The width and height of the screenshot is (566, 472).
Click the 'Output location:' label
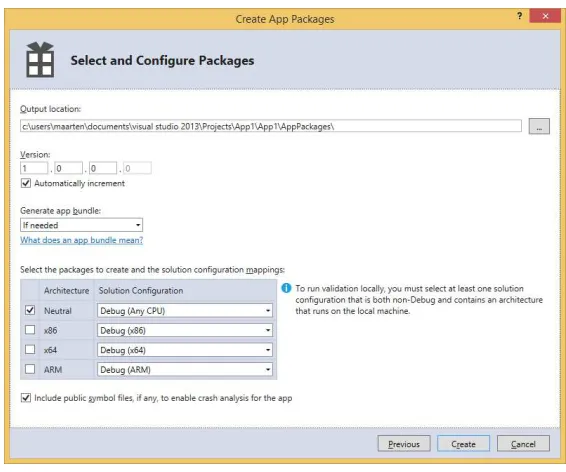click(51, 109)
